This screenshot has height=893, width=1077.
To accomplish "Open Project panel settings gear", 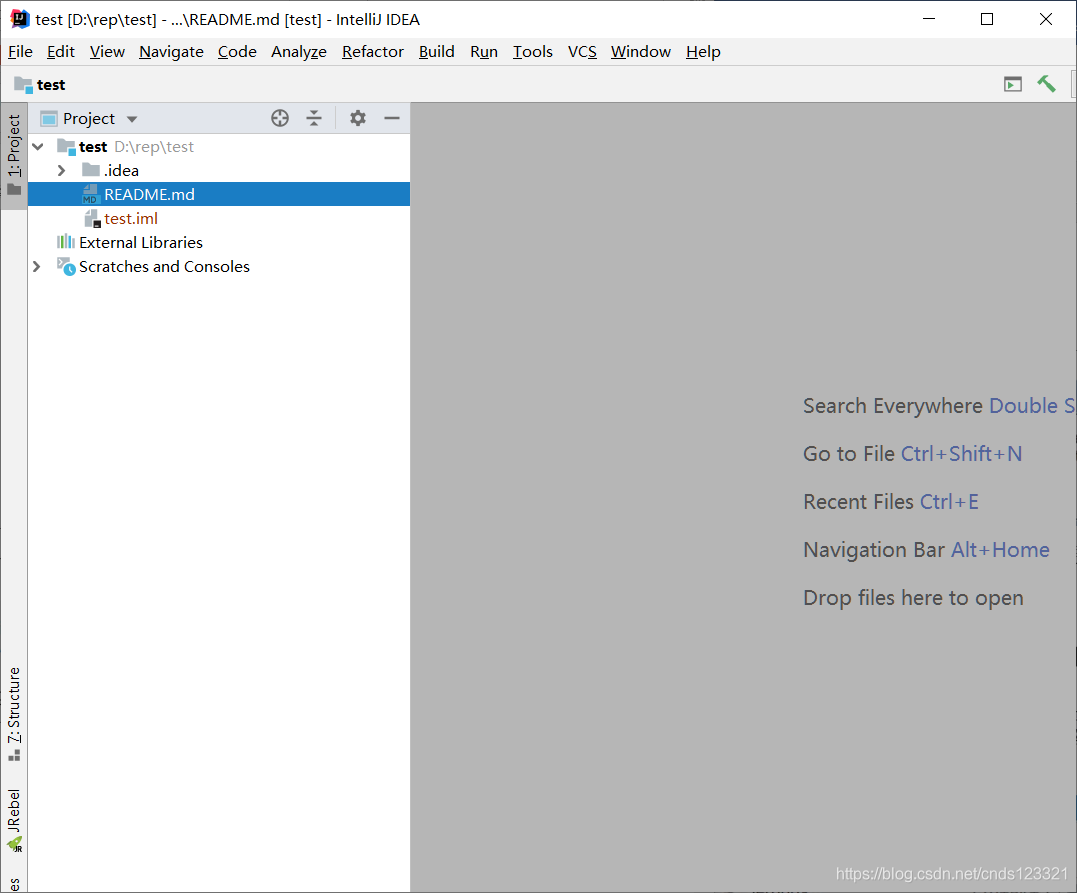I will (x=358, y=118).
